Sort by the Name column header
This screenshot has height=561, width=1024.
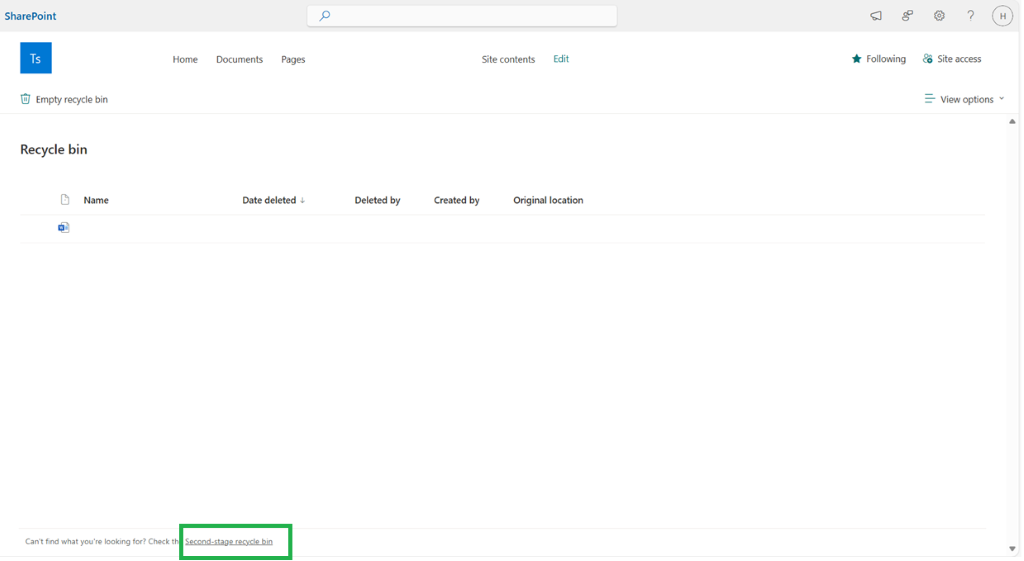[96, 200]
